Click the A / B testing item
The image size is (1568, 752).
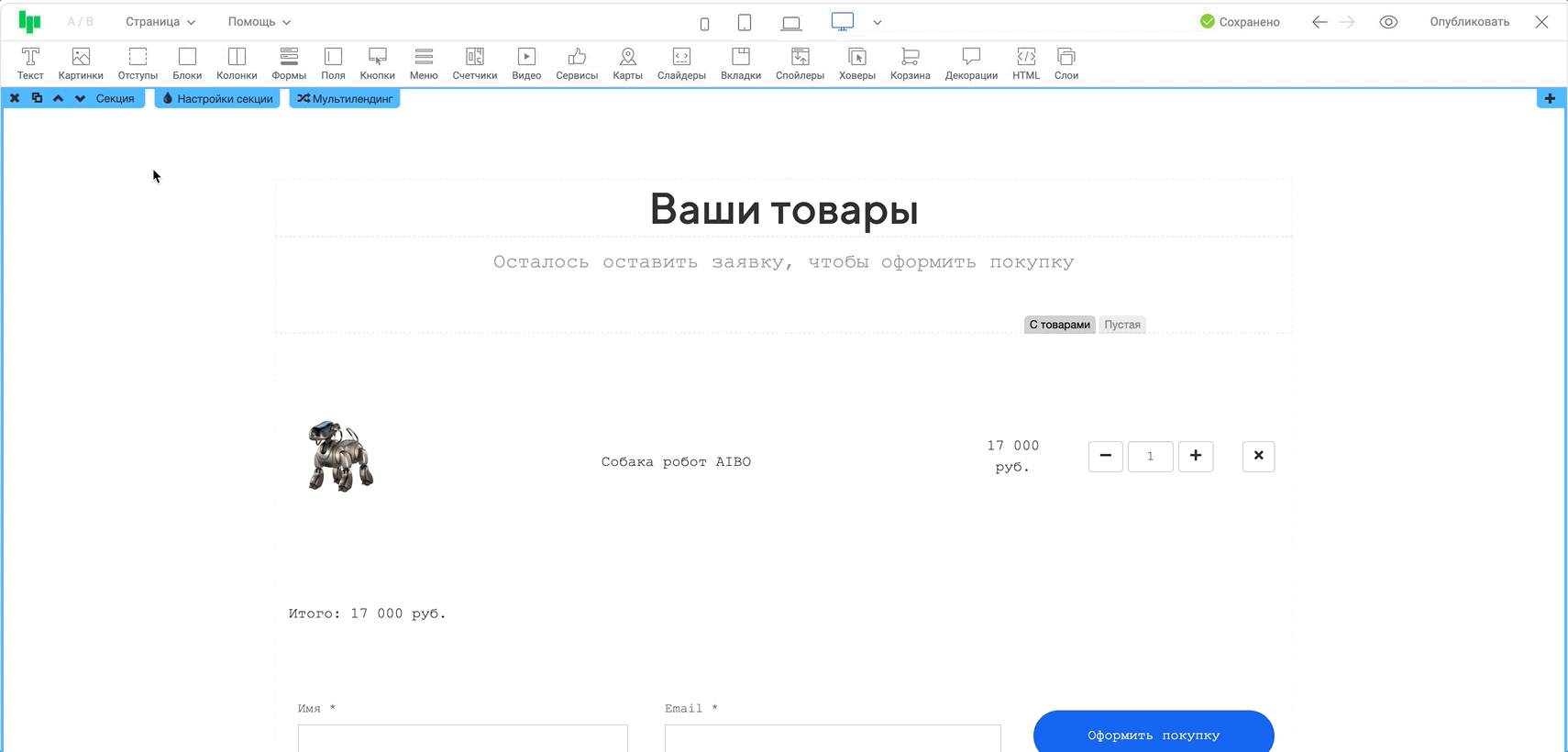80,22
